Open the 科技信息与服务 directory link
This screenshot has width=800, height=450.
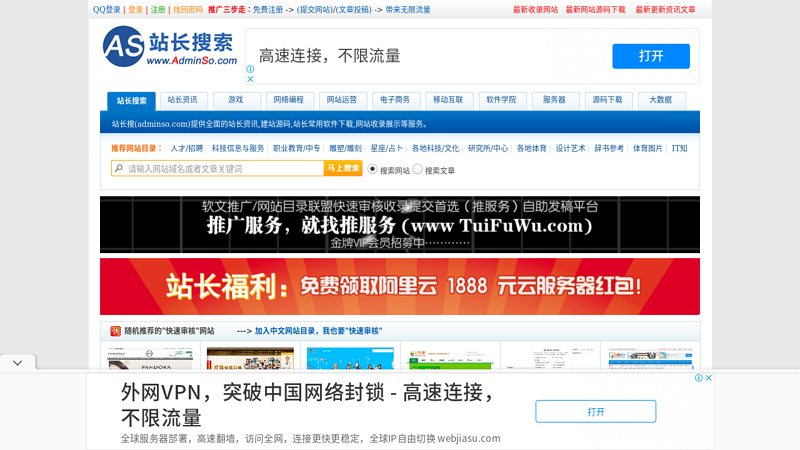click(238, 148)
